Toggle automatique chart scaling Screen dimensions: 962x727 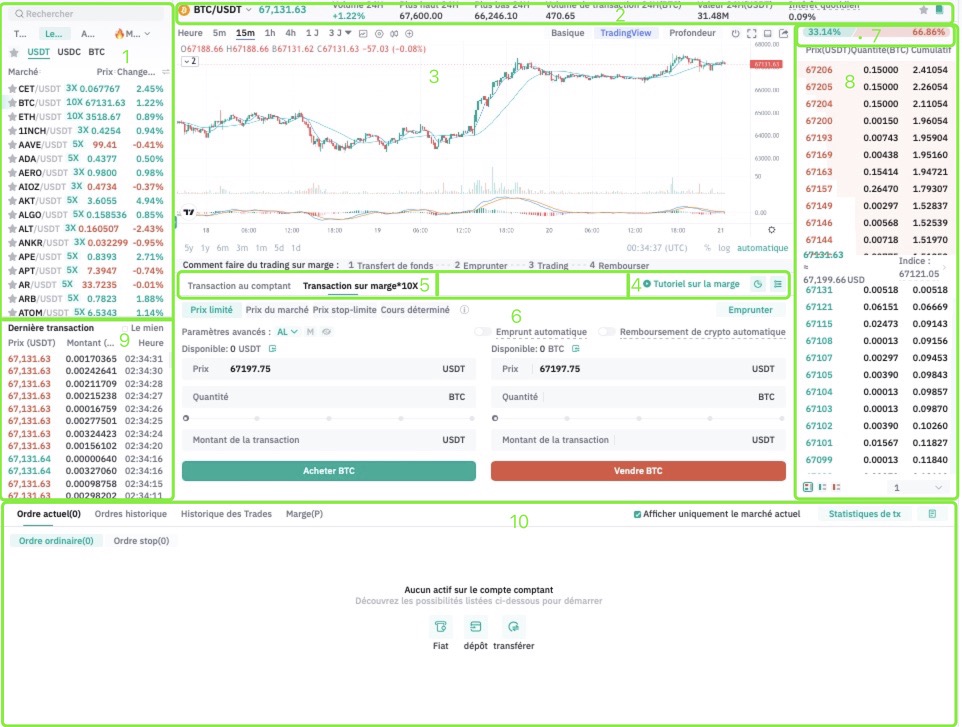pos(763,248)
